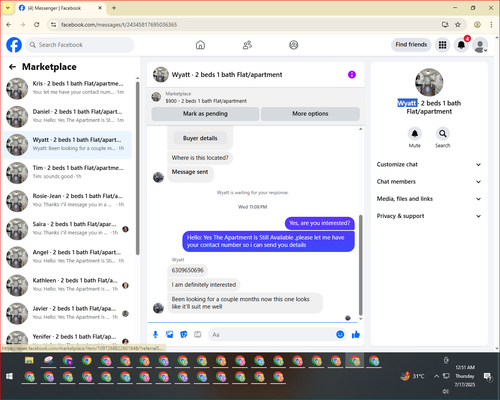Viewport: 500px width, 400px height.
Task: Send a thumbs up like
Action: (x=356, y=334)
